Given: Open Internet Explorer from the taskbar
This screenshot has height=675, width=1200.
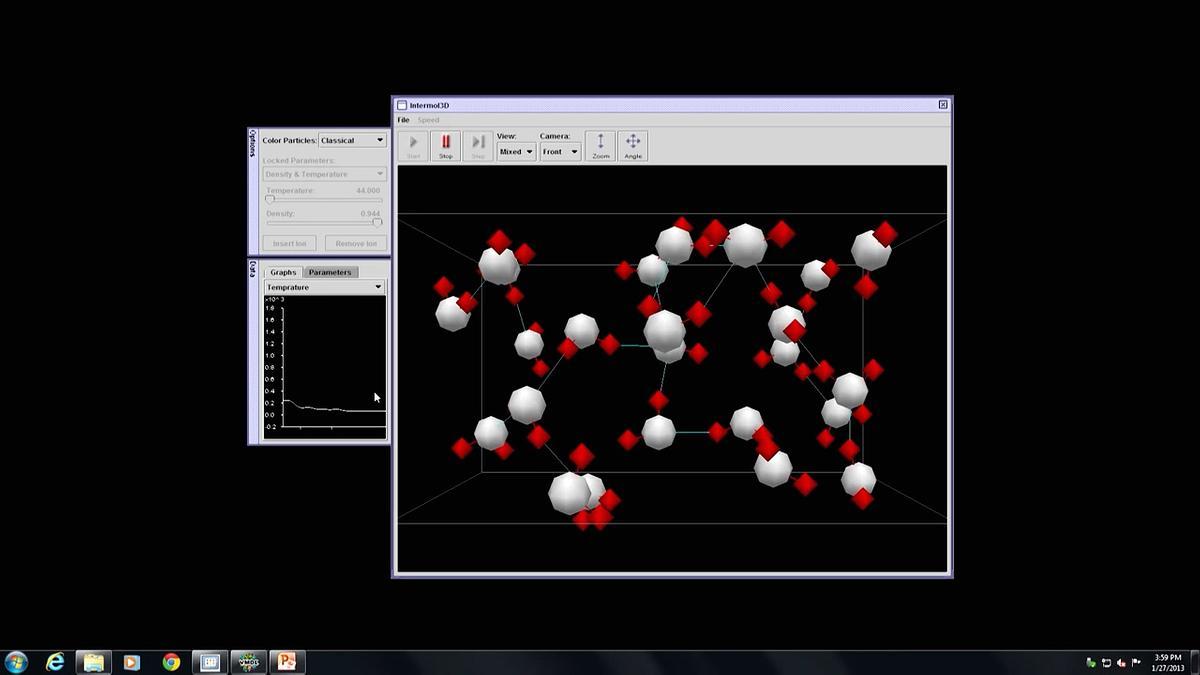Looking at the screenshot, I should tap(55, 662).
